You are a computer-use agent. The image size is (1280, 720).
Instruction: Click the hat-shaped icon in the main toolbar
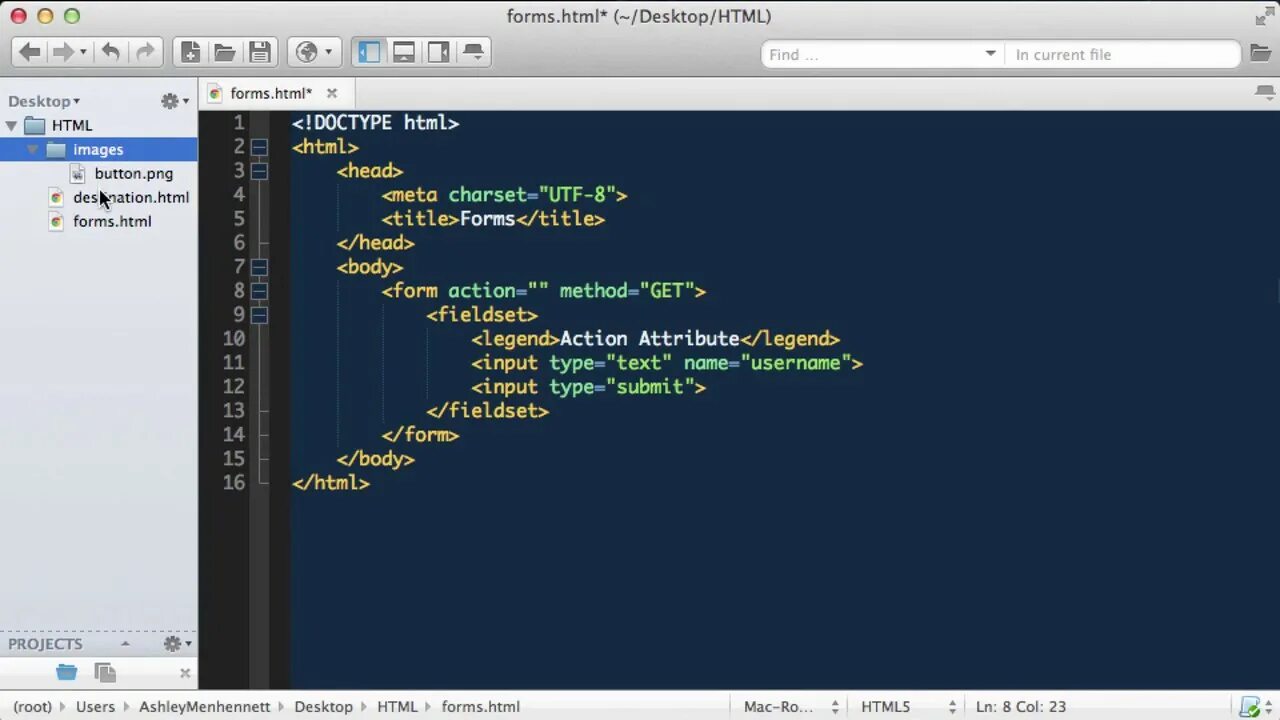point(474,52)
